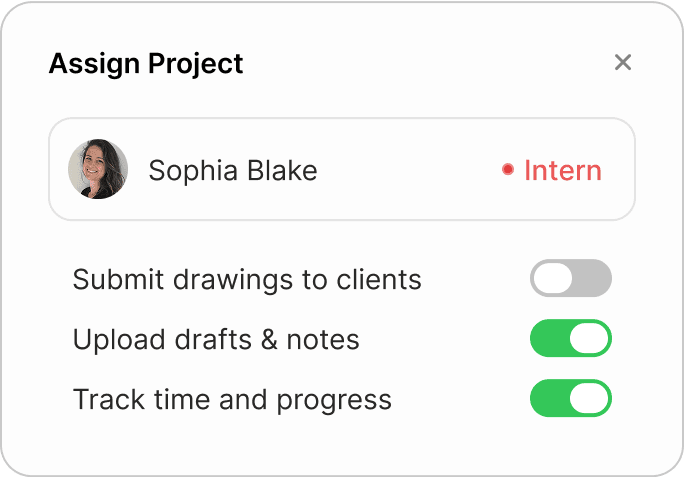The width and height of the screenshot is (684, 477).
Task: Click the "Submit drawings to clients" label
Action: (247, 279)
